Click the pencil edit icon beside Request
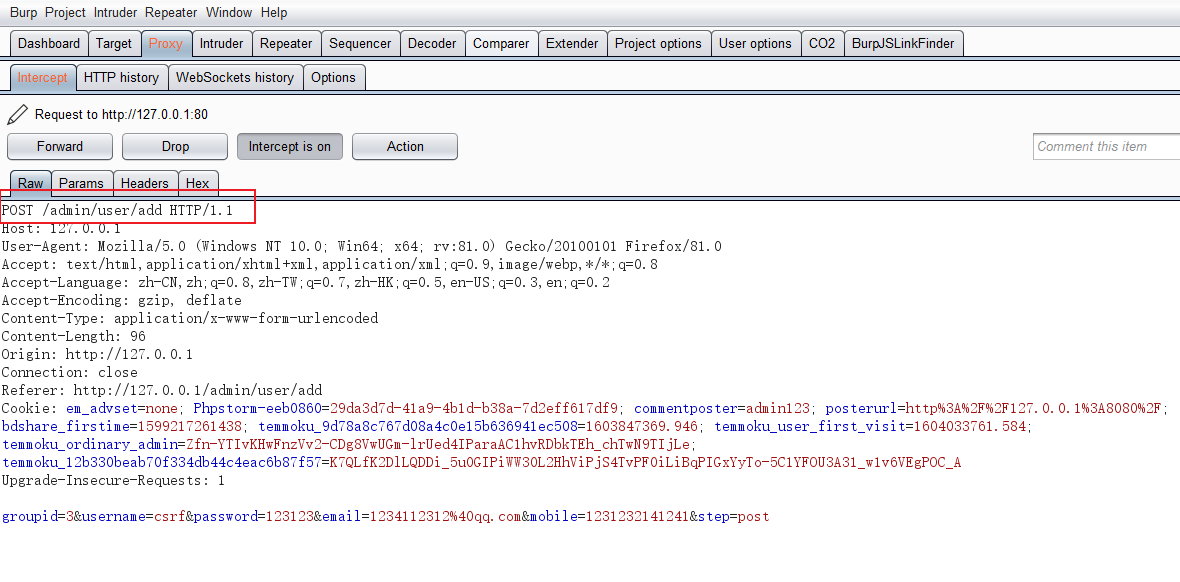Screen dimensions: 1180x582 (x=16, y=114)
